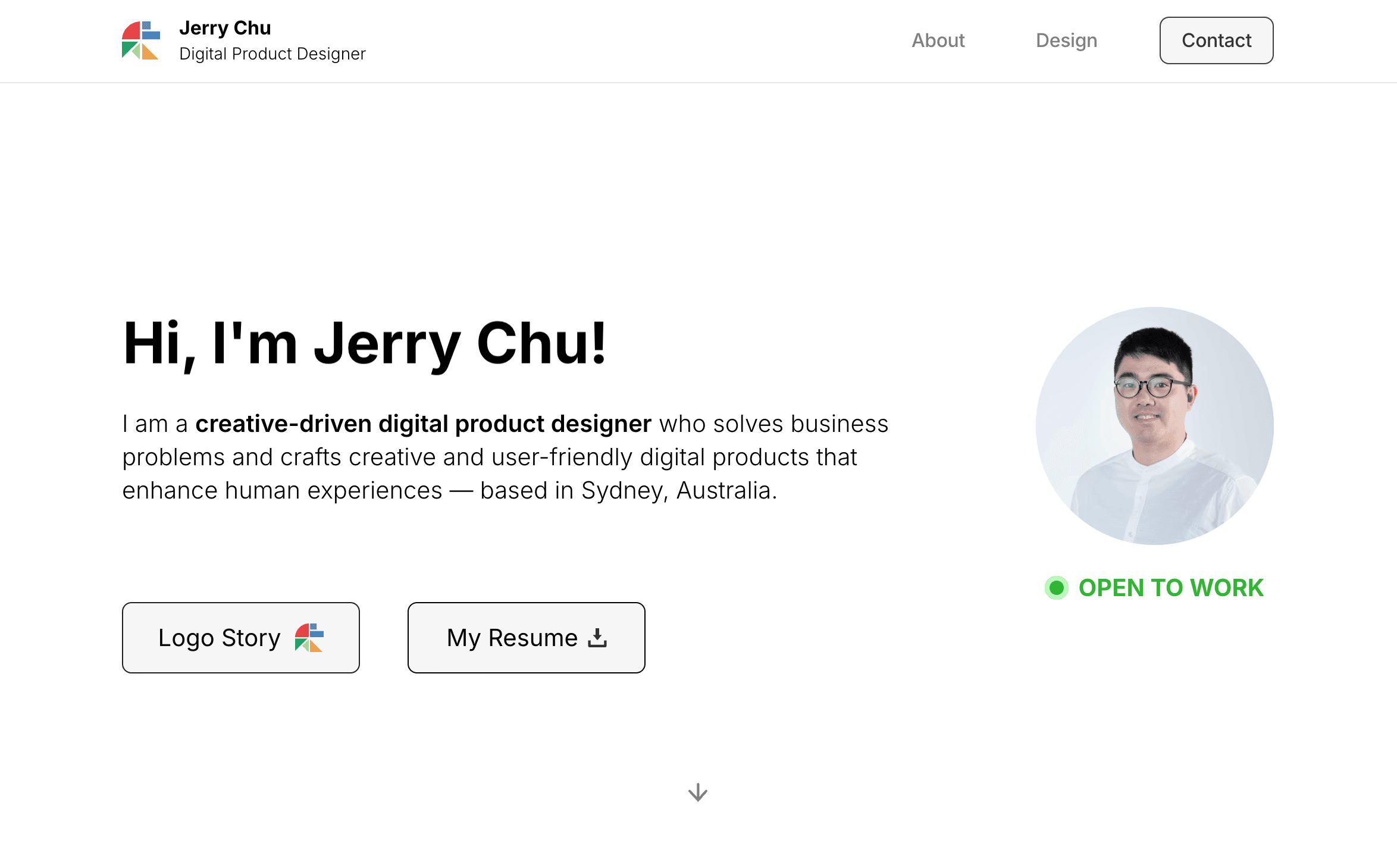Go to the Design navigation item
The height and width of the screenshot is (868, 1397).
coord(1066,40)
